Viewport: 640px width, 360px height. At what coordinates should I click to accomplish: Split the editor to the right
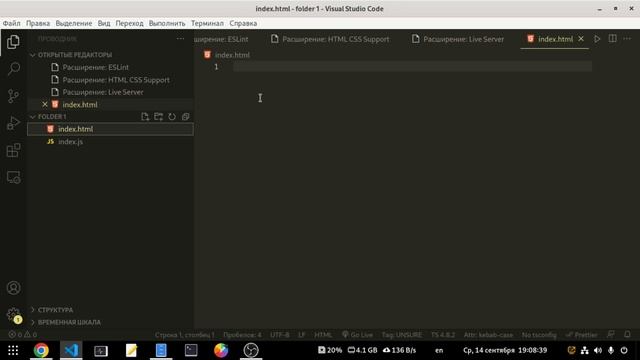(x=612, y=39)
